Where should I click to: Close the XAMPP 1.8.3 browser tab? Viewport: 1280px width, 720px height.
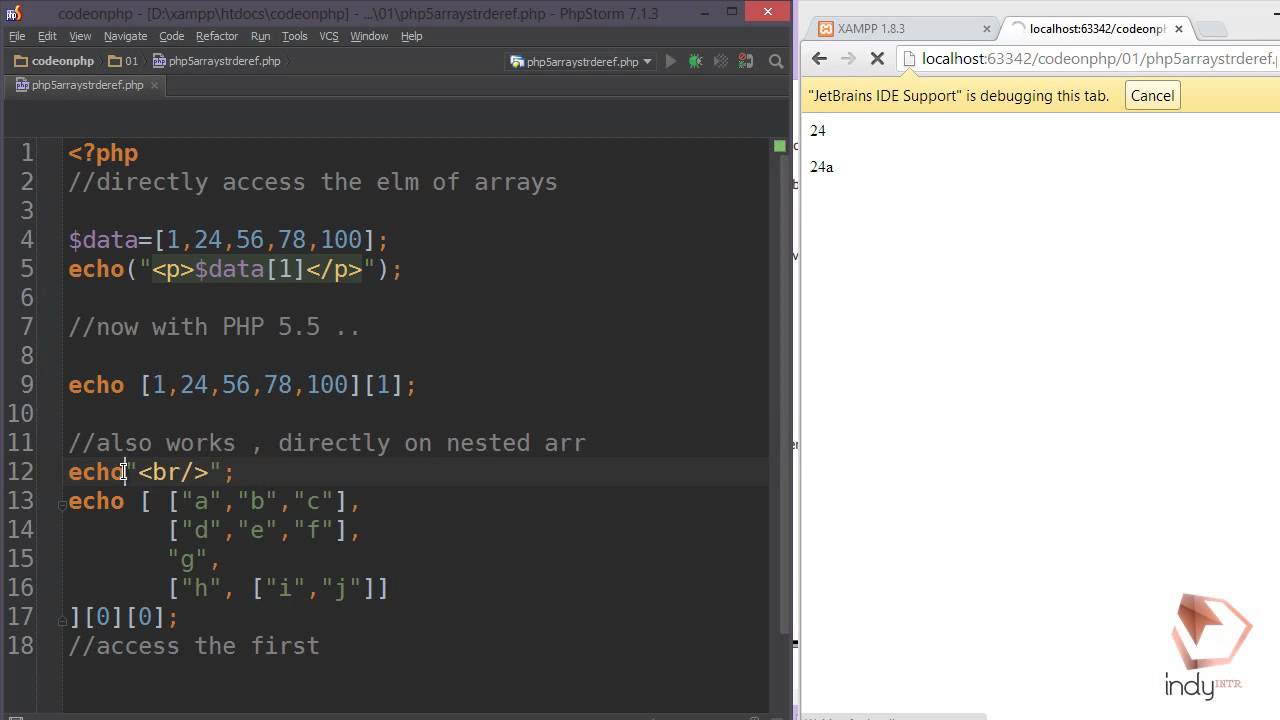[x=987, y=29]
